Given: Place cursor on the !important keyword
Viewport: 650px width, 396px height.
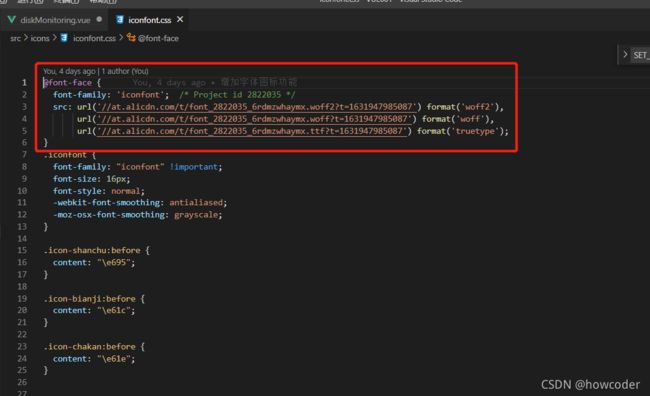Looking at the screenshot, I should (194, 167).
